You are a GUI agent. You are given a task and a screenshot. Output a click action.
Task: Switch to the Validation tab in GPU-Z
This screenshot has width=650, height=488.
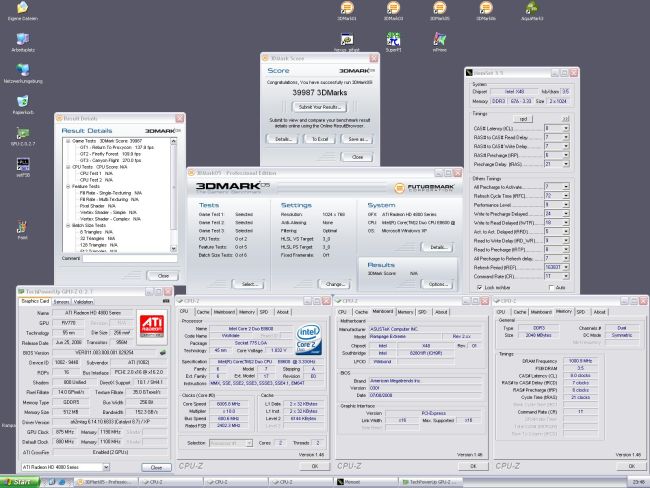(83, 302)
